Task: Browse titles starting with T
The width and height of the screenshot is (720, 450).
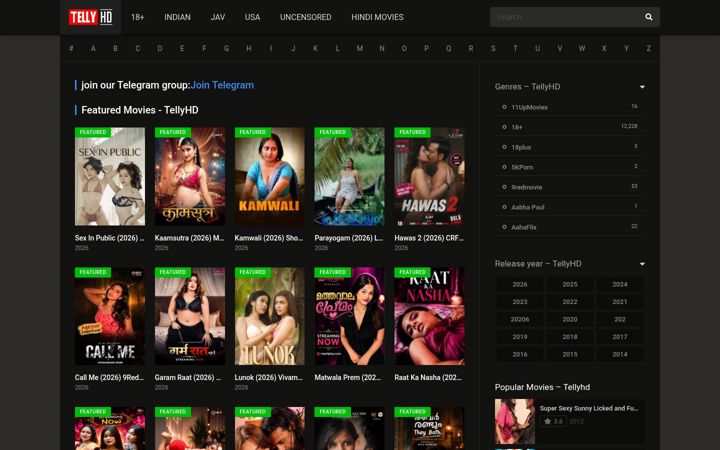Action: (x=515, y=48)
